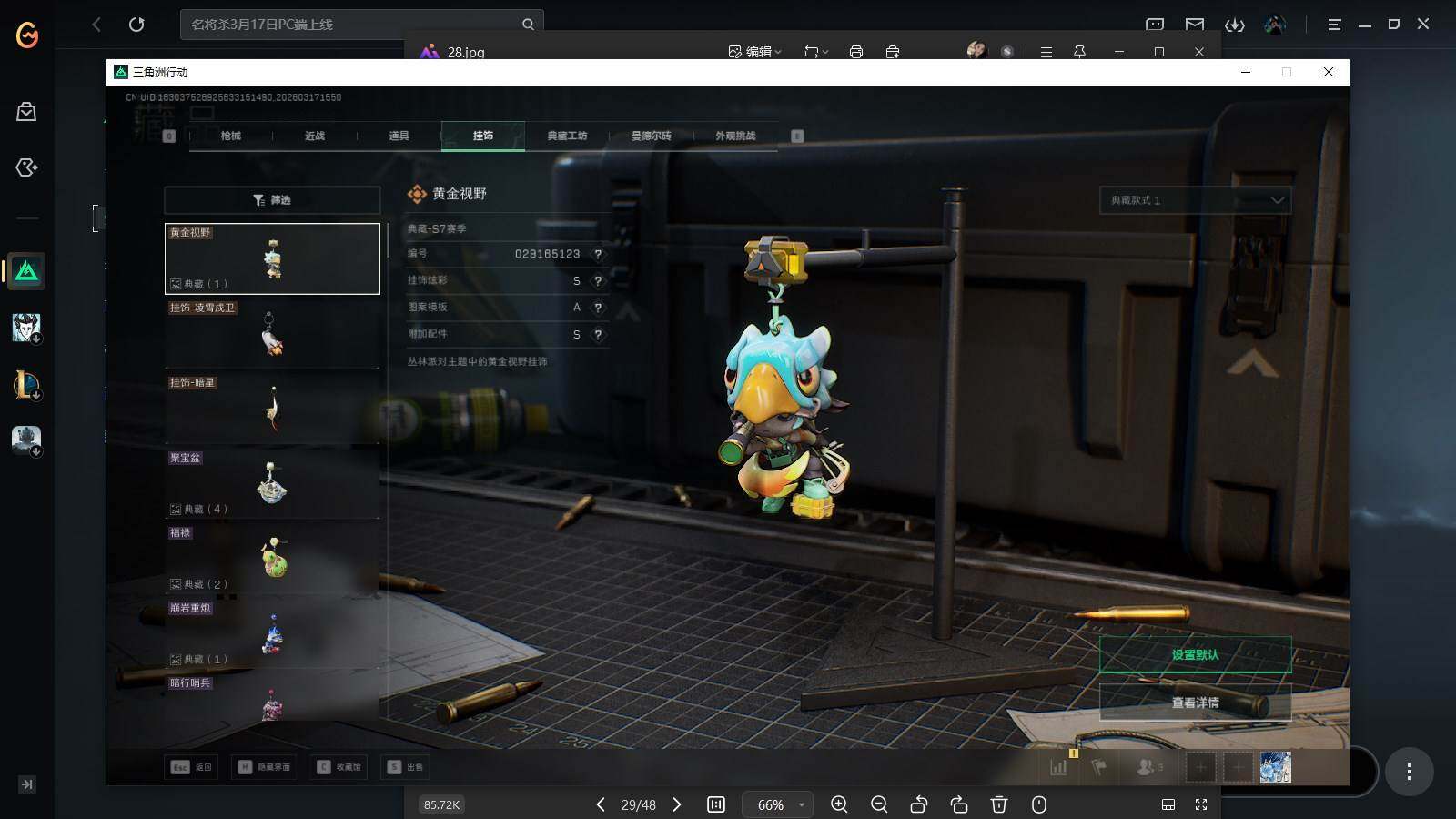Viewport: 1456px width, 819px height.
Task: Rotate the image clockwise
Action: (959, 804)
